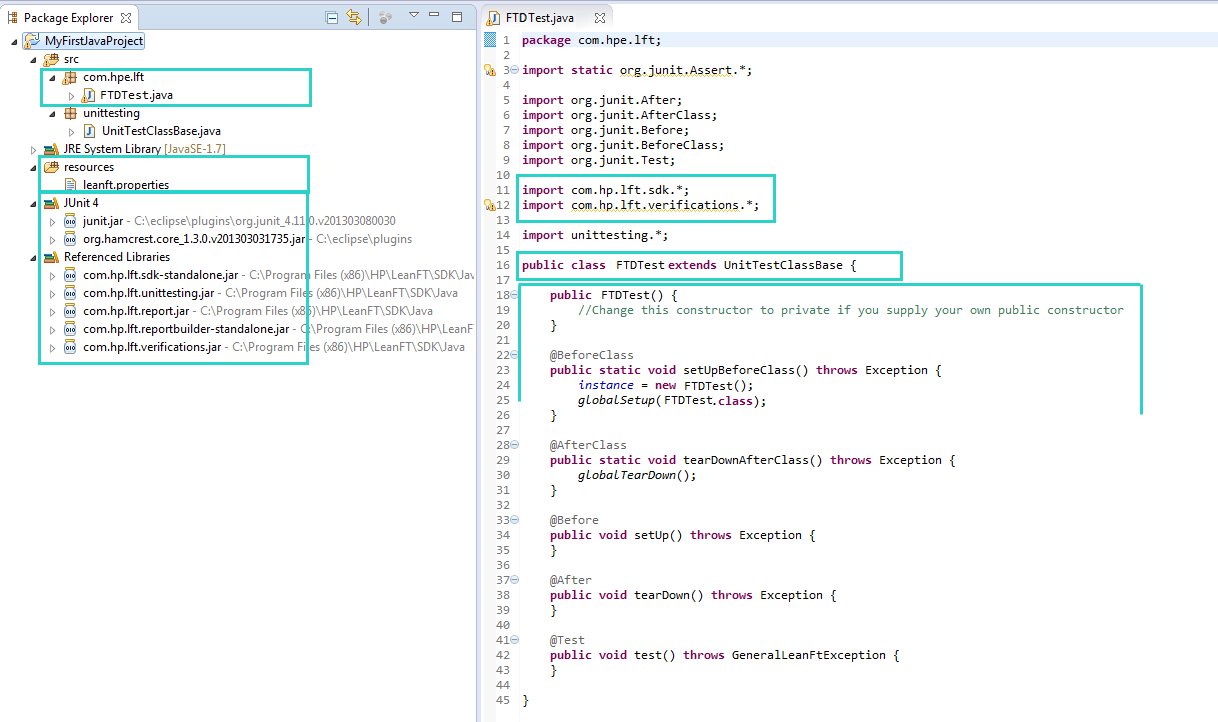Screen dimensions: 1218x722
Task: Click the com.hp.lft.report.jar icon
Action: pos(70,311)
